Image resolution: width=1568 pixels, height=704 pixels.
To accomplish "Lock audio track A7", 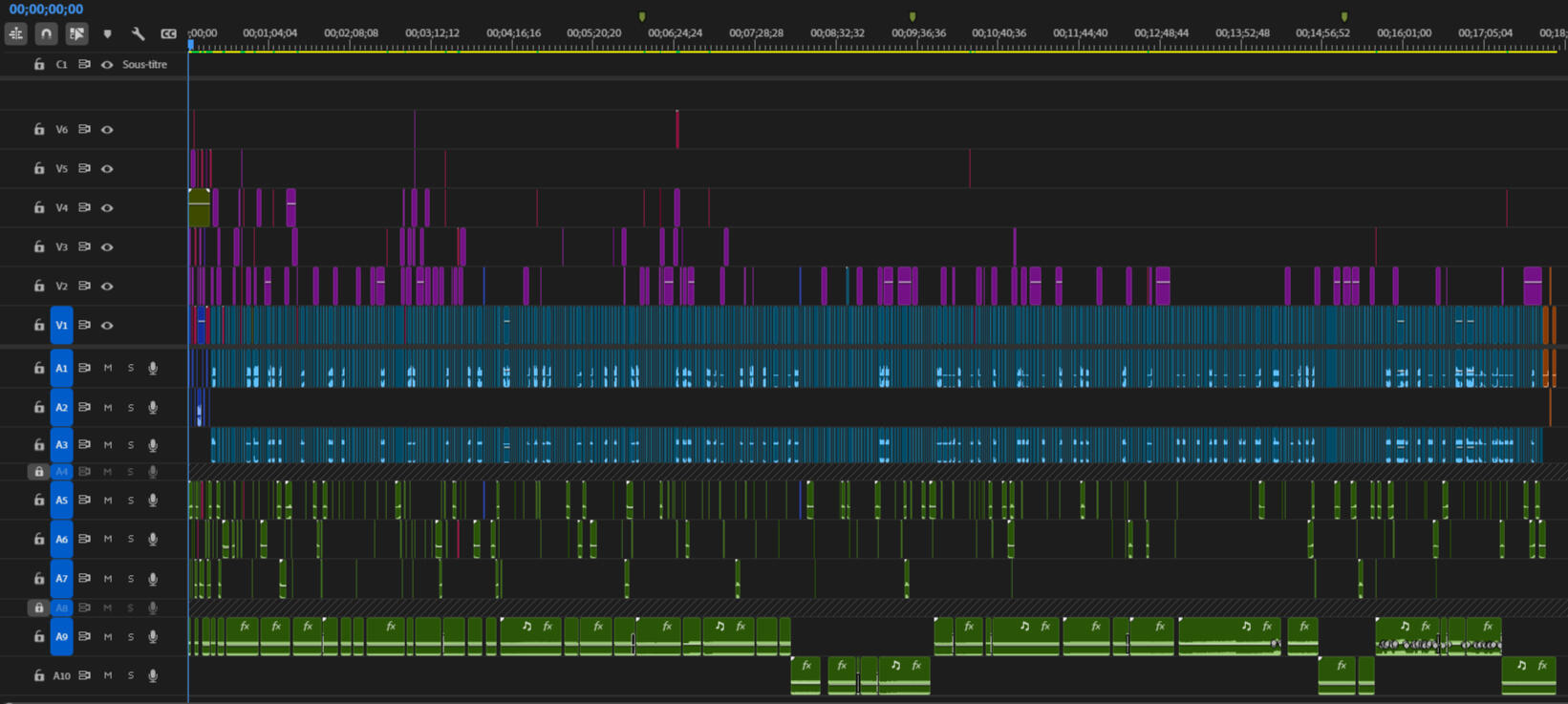I will [39, 578].
